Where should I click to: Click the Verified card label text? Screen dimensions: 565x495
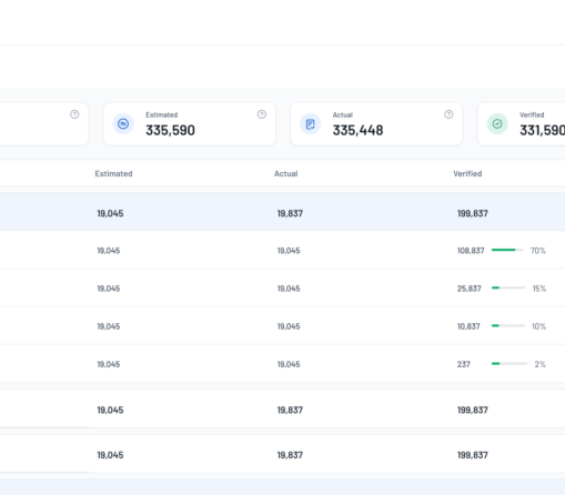pos(532,115)
